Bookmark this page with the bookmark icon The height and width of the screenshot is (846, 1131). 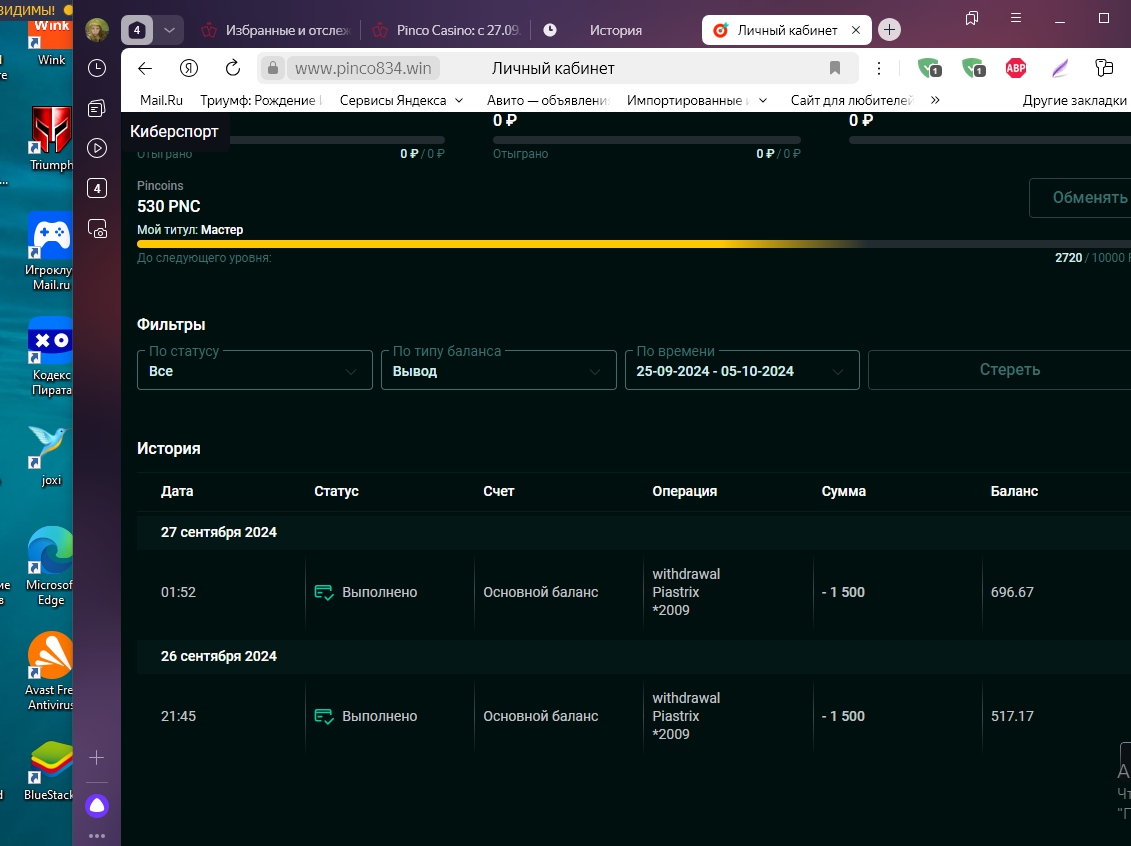[x=835, y=68]
